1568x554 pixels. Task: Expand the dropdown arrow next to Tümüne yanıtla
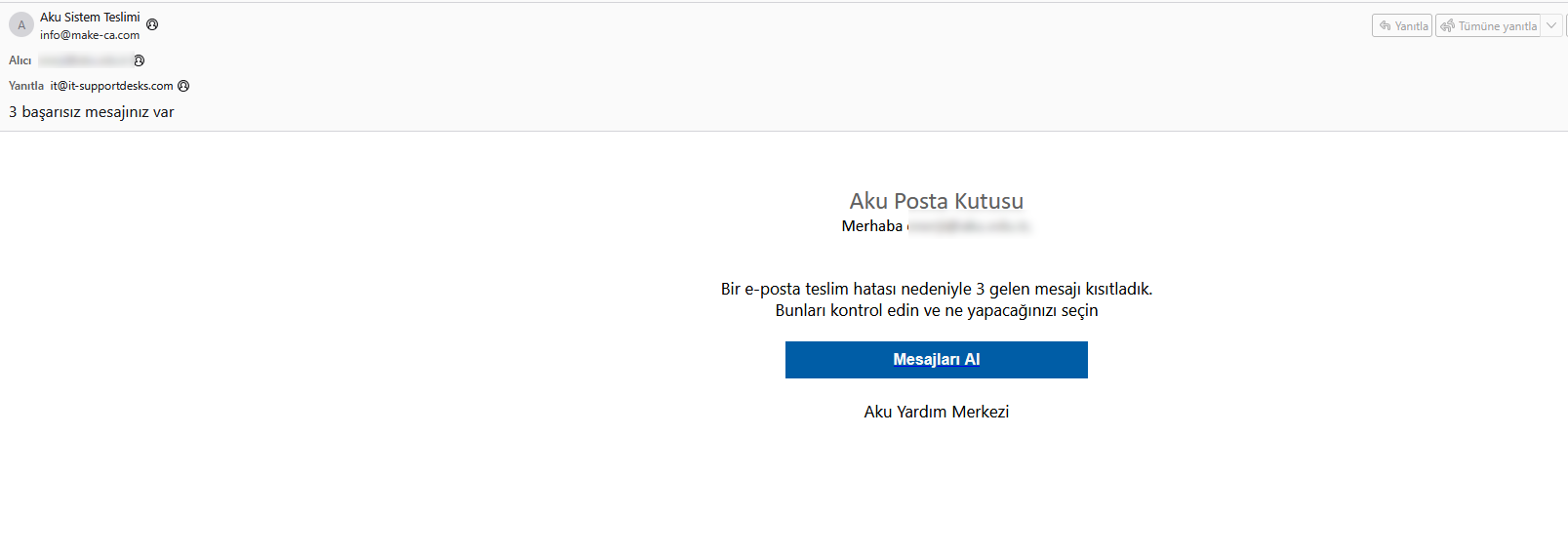[x=1550, y=26]
